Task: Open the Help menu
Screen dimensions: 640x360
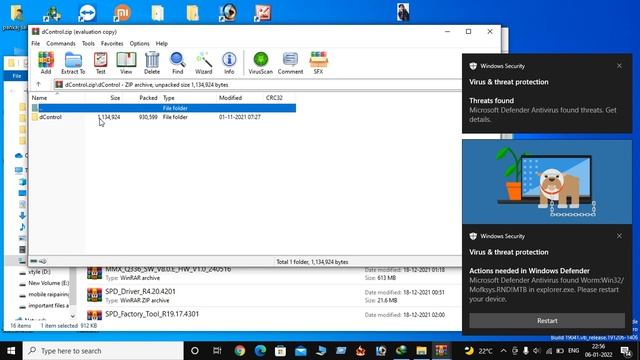Action: pos(162,43)
